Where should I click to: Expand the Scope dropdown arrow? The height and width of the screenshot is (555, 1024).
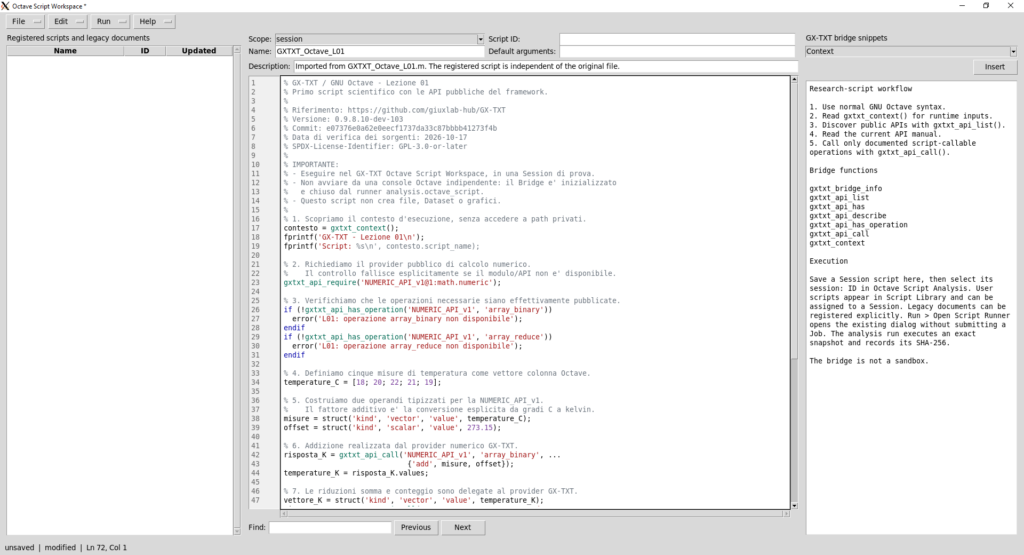pos(480,39)
